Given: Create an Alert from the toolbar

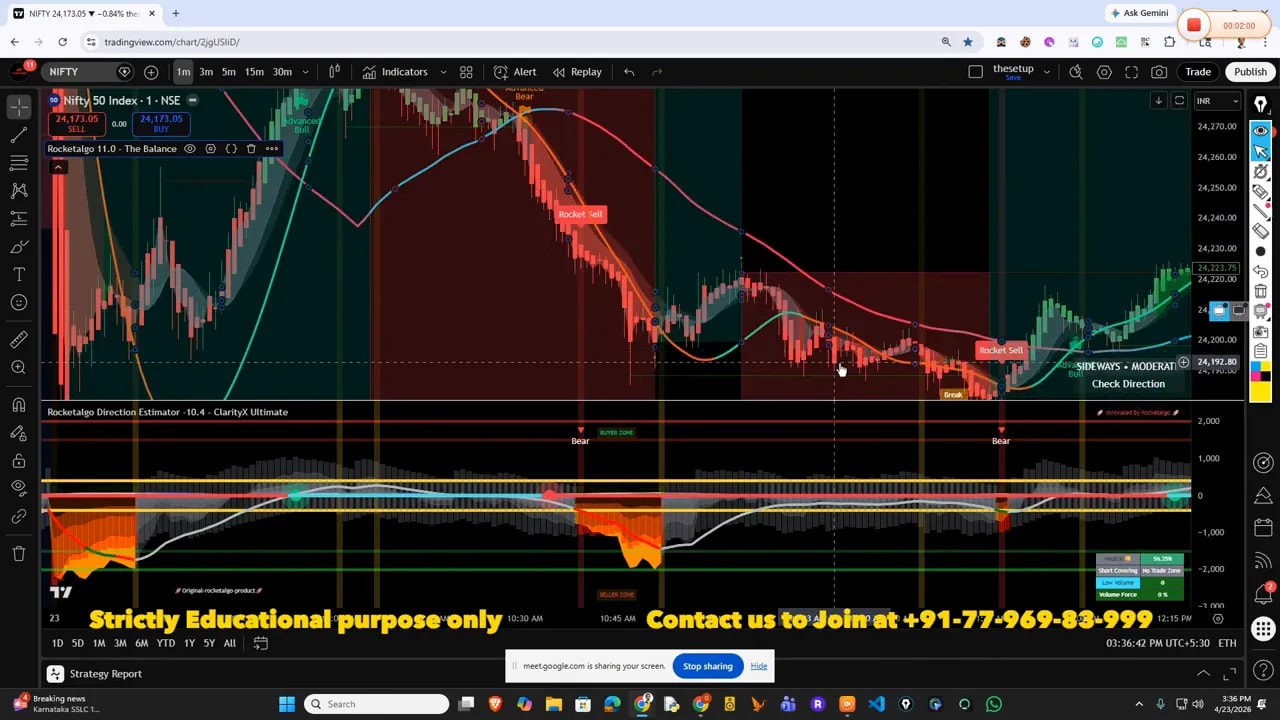Looking at the screenshot, I should 515,72.
